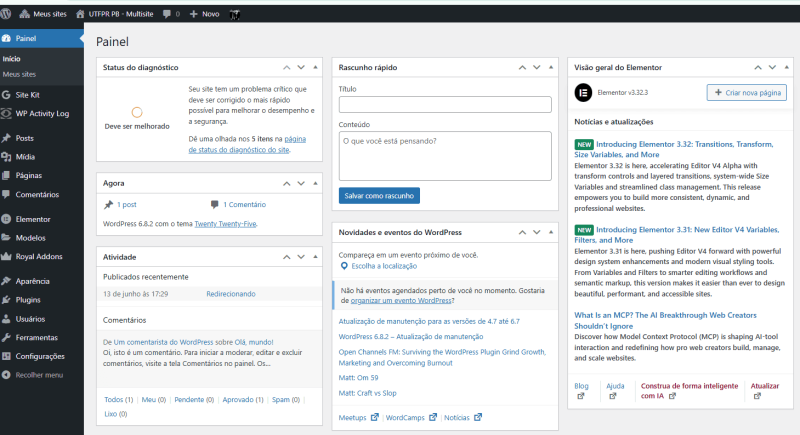800x435 pixels.
Task: Collapse the Rascunho rápido panel
Action: [x=550, y=67]
